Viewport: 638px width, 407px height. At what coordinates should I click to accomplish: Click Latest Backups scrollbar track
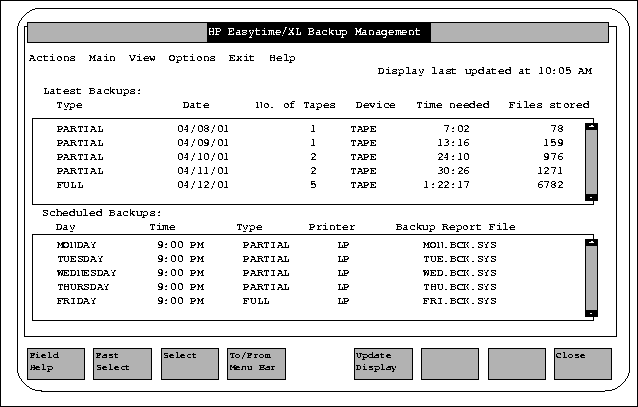pos(591,162)
